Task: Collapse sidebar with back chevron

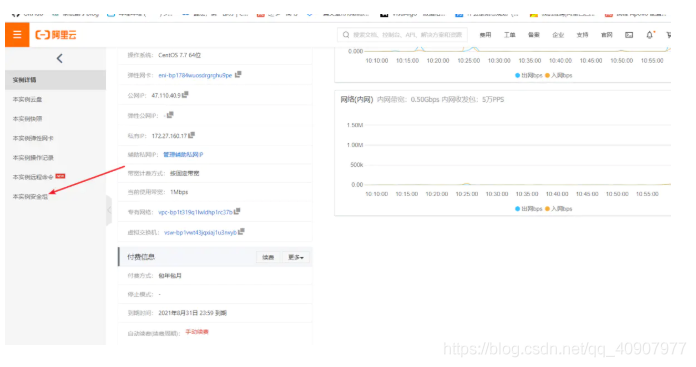Action: pos(59,59)
